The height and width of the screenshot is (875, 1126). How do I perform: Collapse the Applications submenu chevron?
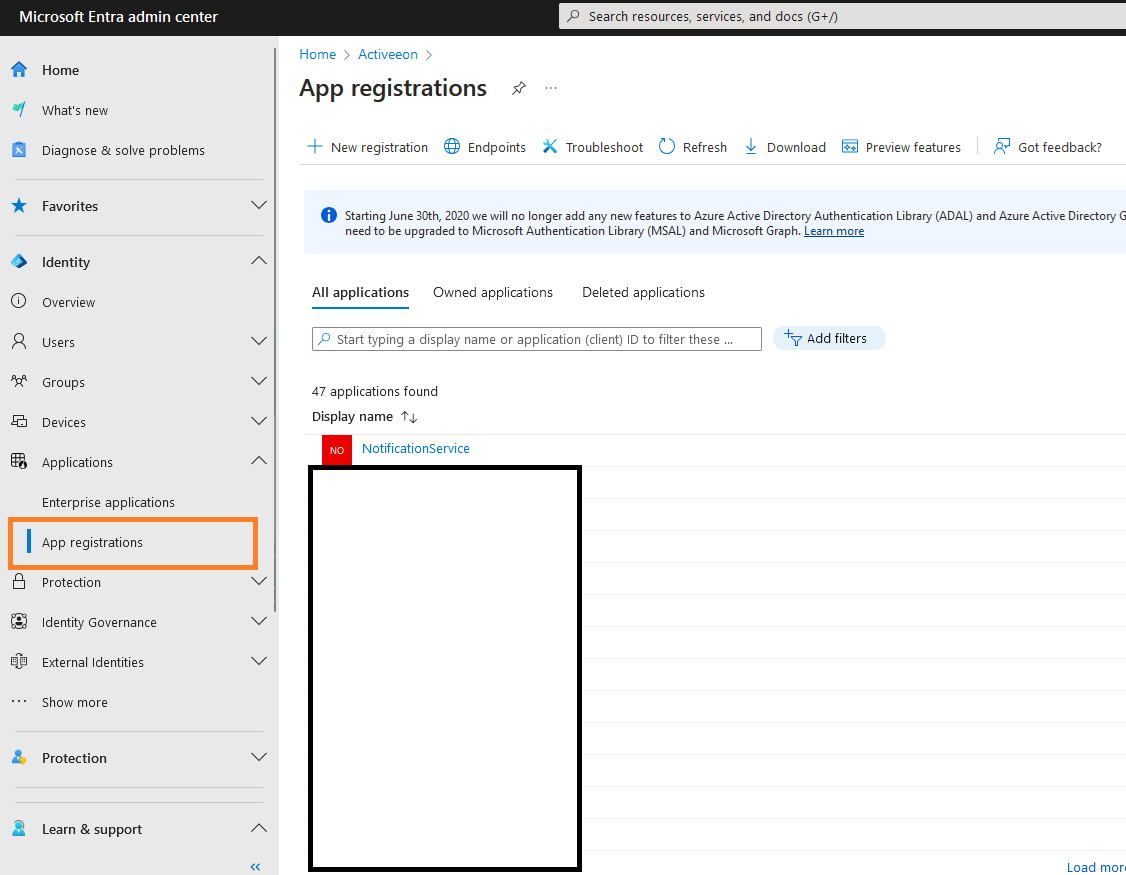(x=259, y=460)
